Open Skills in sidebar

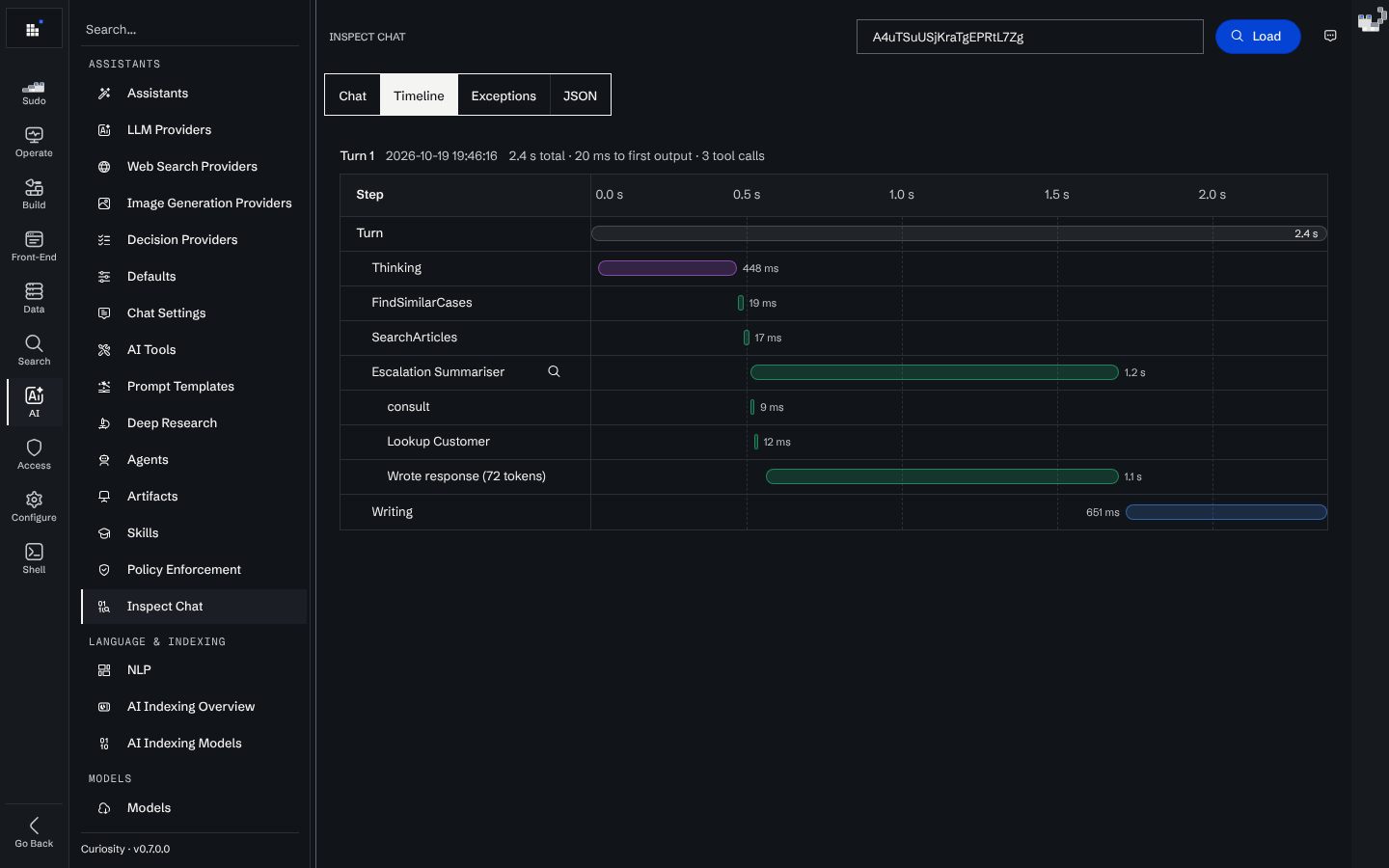pyautogui.click(x=194, y=533)
